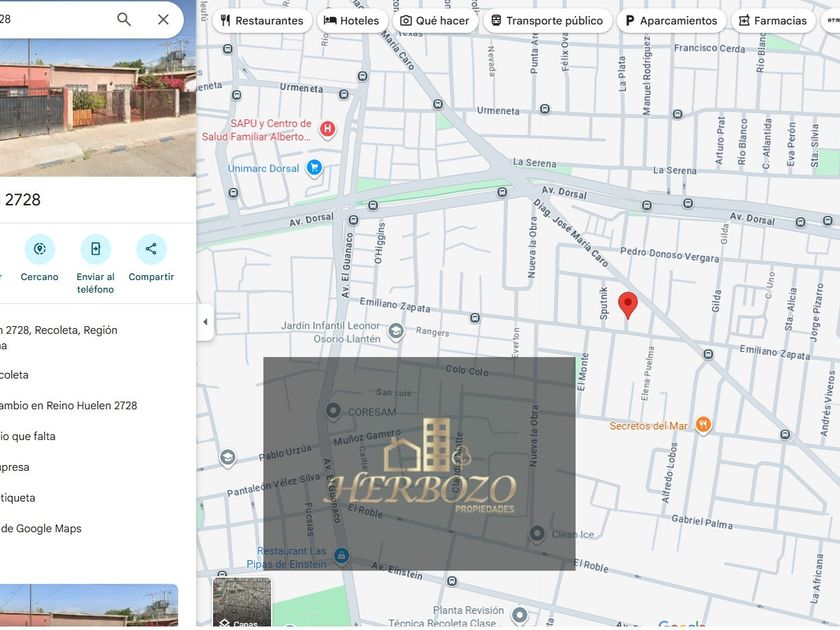Select the Qué hacer chip
This screenshot has height=630, width=840.
[435, 21]
